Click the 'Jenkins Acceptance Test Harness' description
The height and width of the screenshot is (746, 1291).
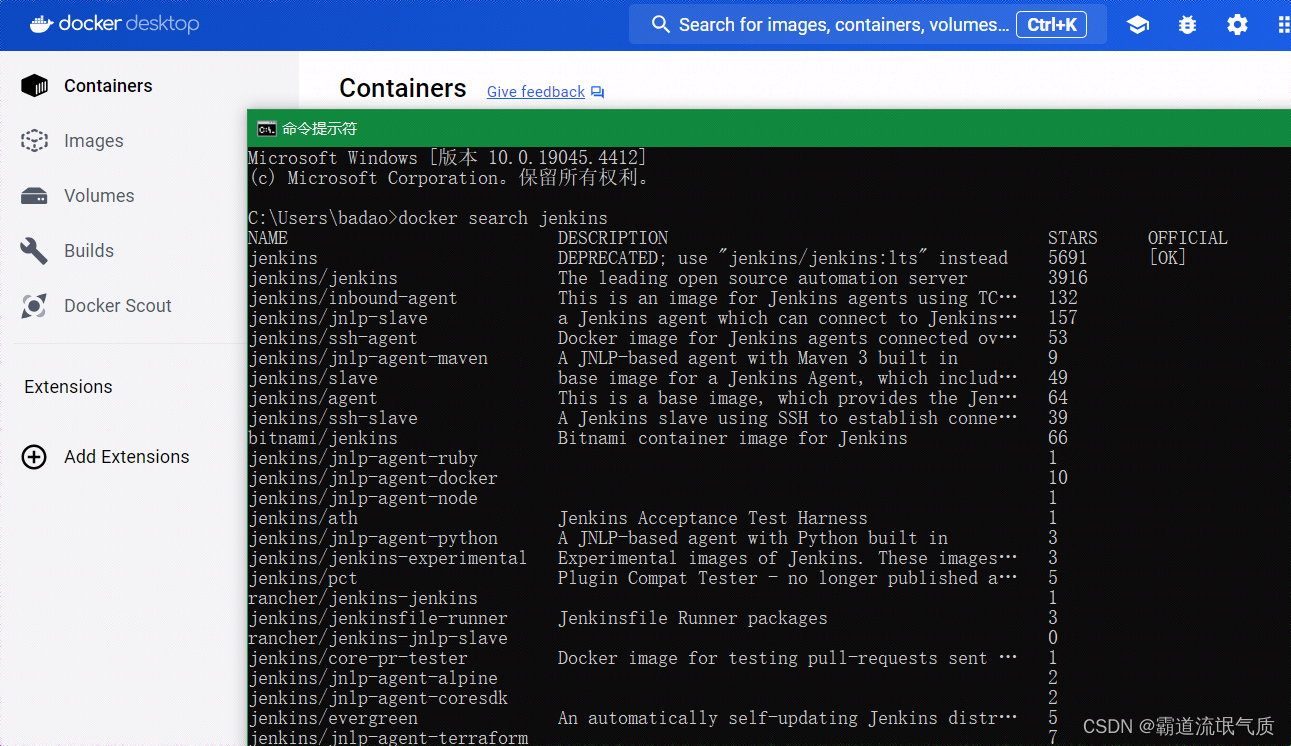click(713, 518)
